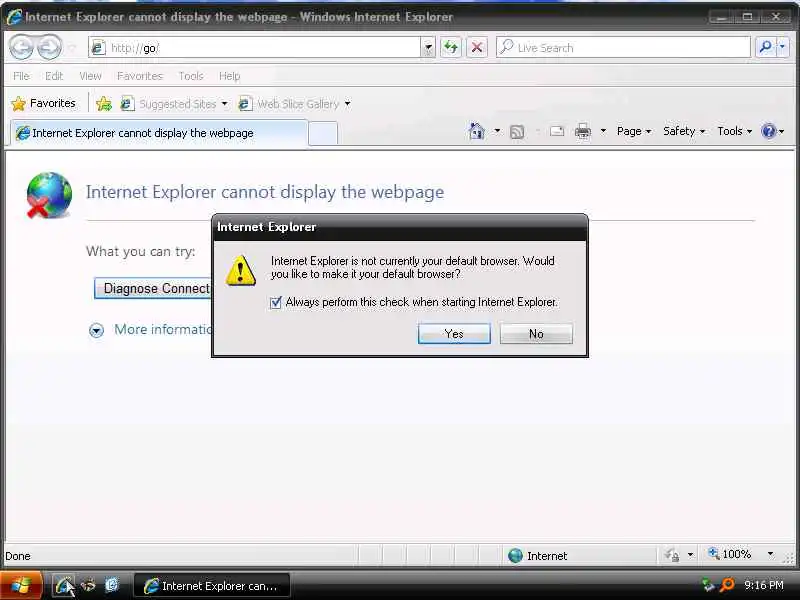Open the recent pages dropdown arrow
Viewport: 800px width, 600px height.
(x=71, y=48)
